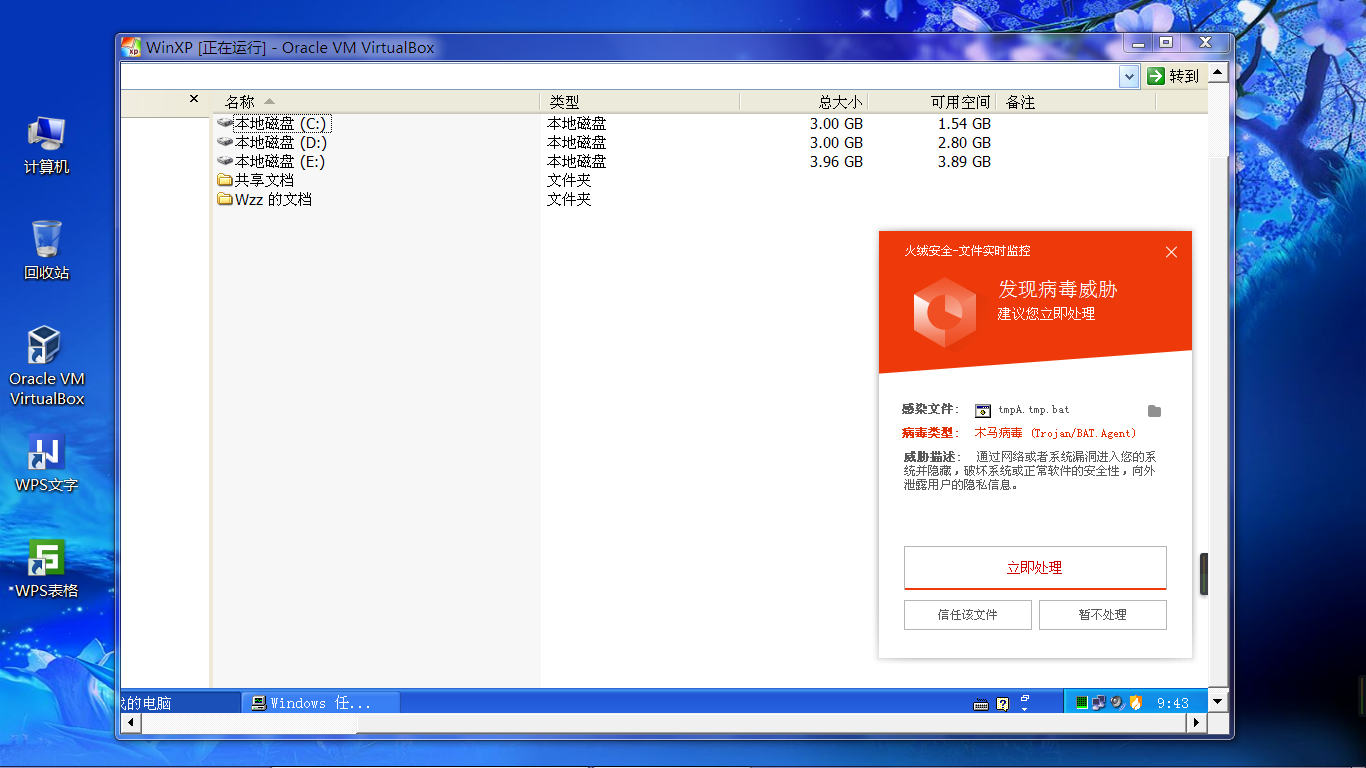
Task: Click 立即处理 to handle the virus
Action: (1035, 567)
